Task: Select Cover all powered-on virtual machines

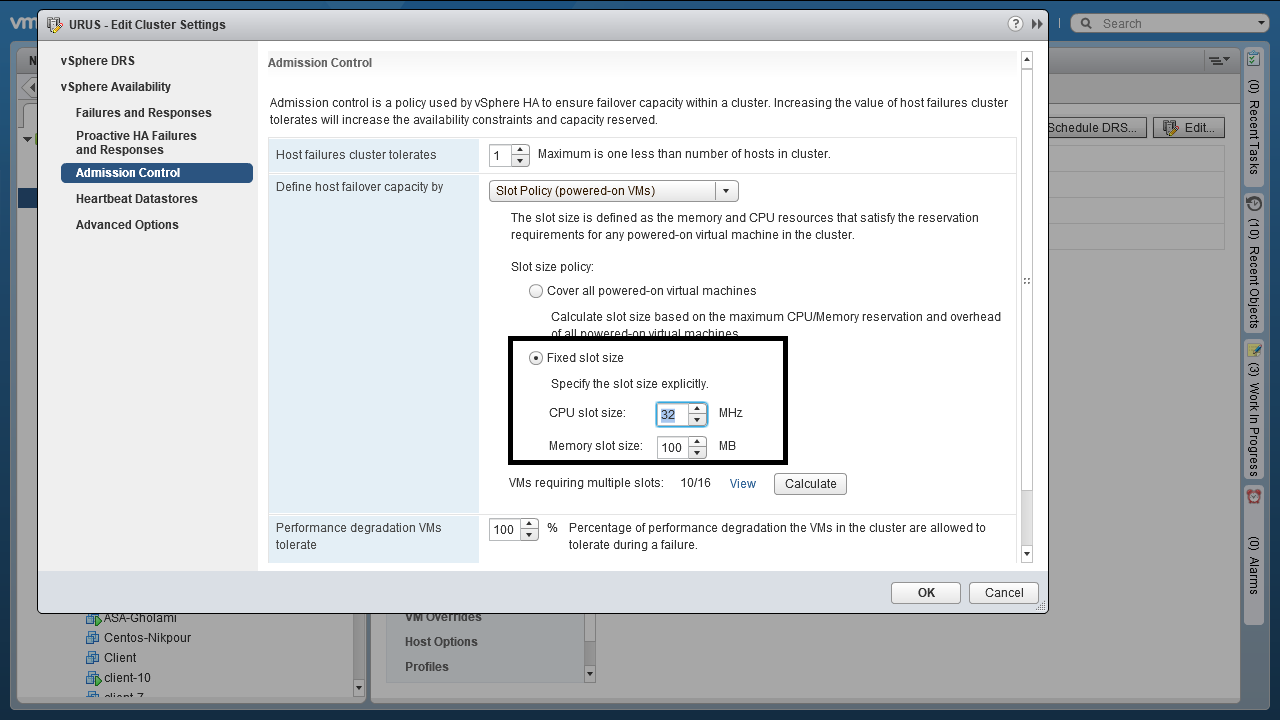Action: [536, 291]
